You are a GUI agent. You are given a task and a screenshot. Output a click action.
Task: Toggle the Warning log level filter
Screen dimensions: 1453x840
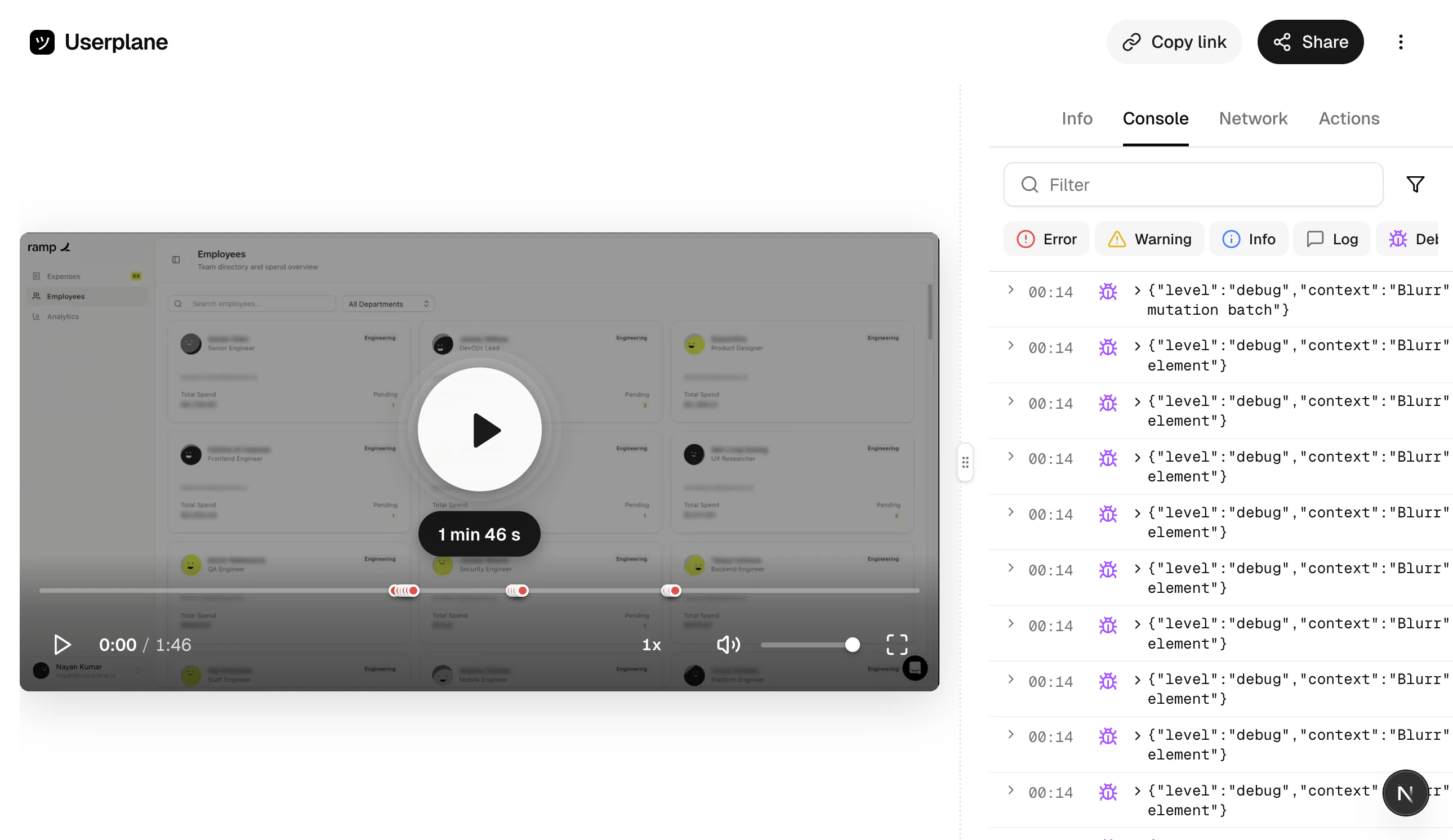coord(1149,239)
